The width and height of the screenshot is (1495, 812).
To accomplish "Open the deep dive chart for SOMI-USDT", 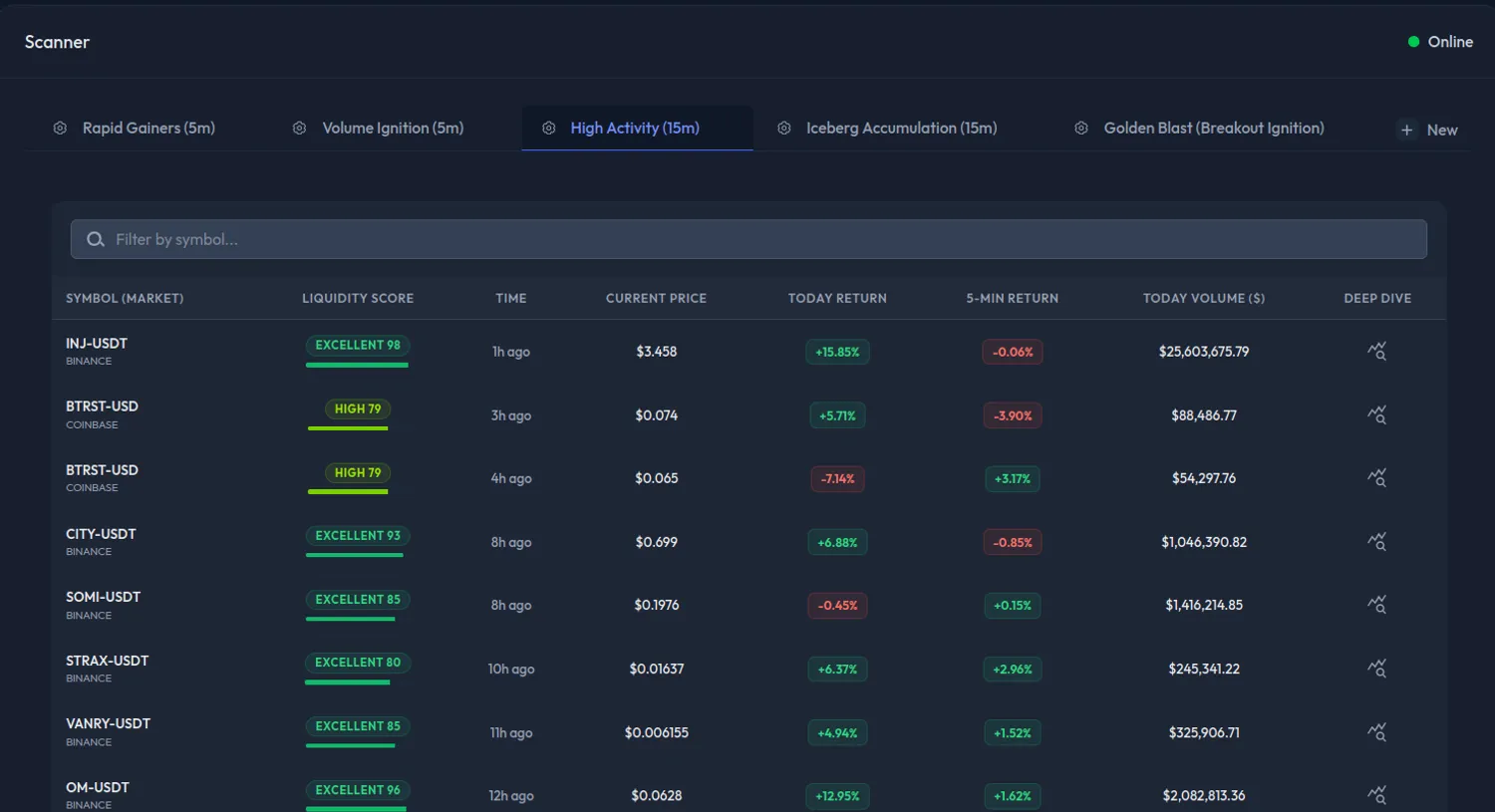I will (x=1377, y=605).
